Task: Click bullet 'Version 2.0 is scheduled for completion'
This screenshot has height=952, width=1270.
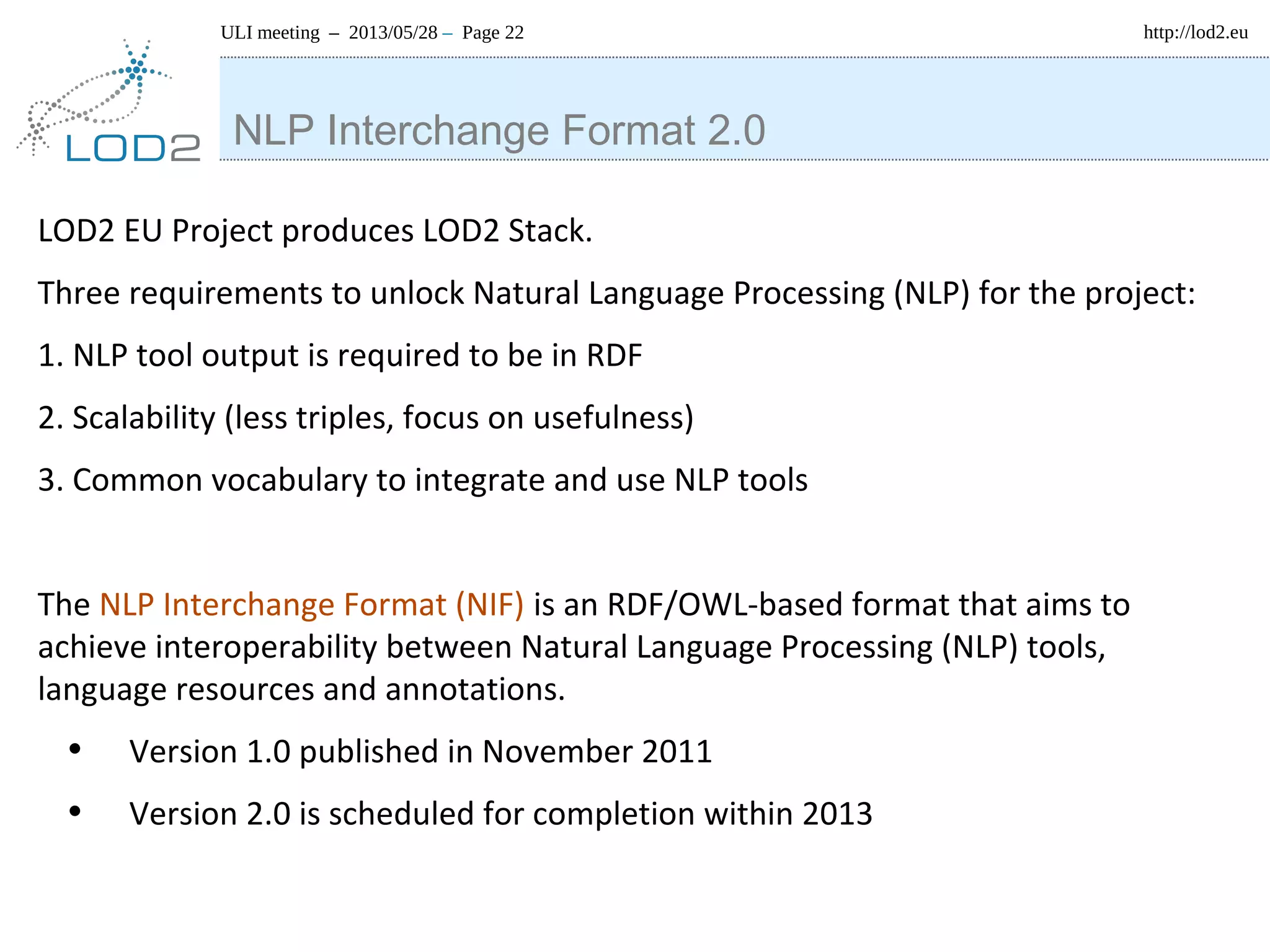Action: pyautogui.click(x=501, y=814)
